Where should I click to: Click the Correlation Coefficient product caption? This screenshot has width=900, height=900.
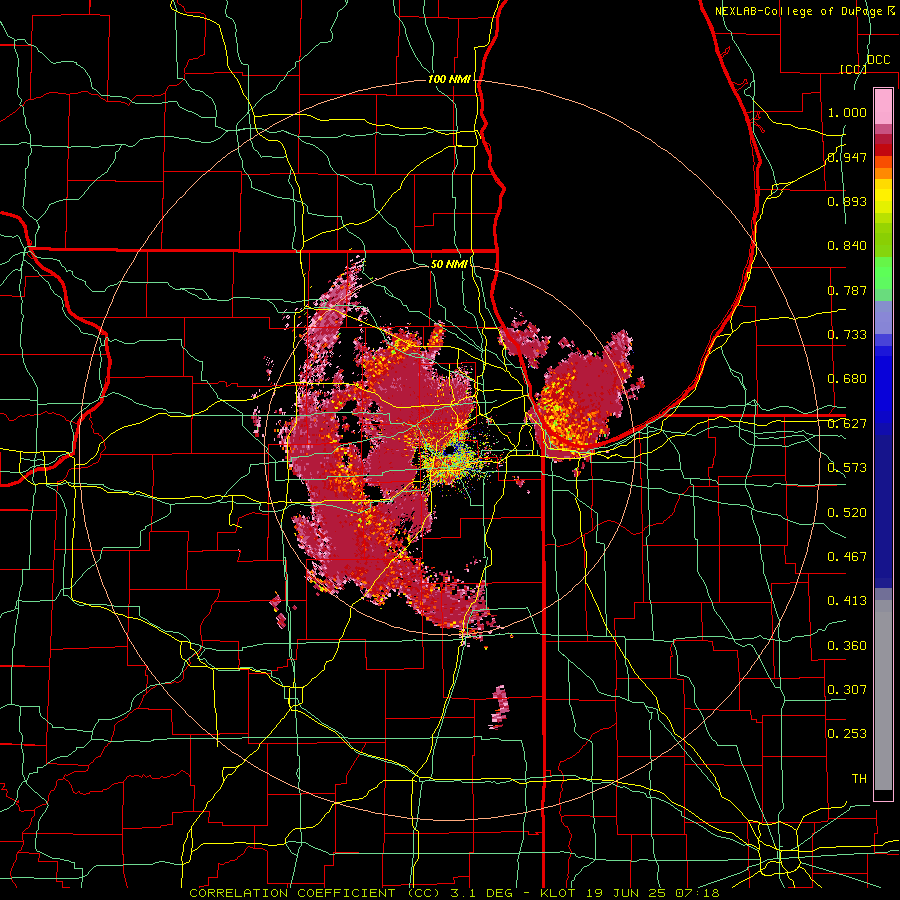click(454, 893)
